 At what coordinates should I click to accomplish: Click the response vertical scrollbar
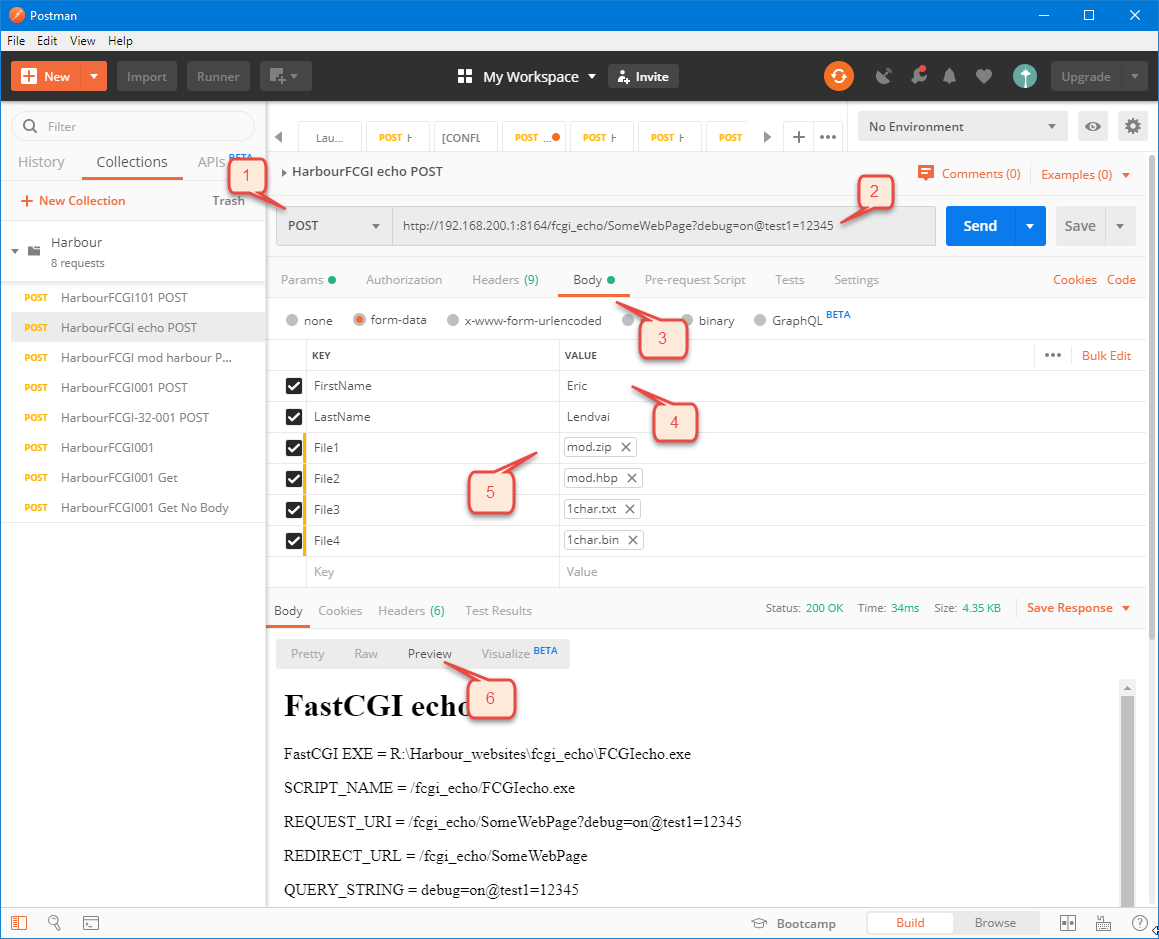(1128, 790)
